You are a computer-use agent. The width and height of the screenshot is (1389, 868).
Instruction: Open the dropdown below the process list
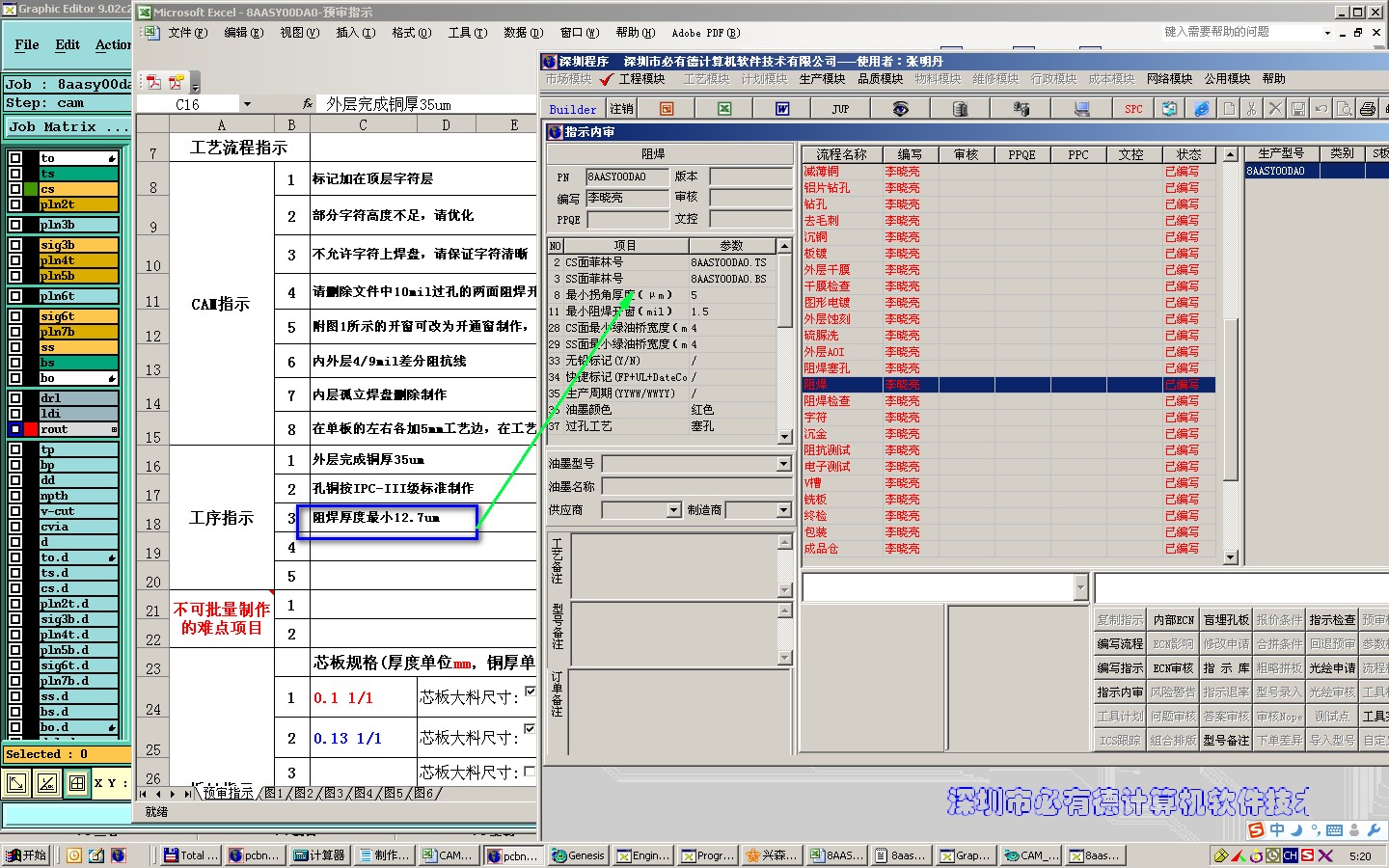[x=1080, y=586]
